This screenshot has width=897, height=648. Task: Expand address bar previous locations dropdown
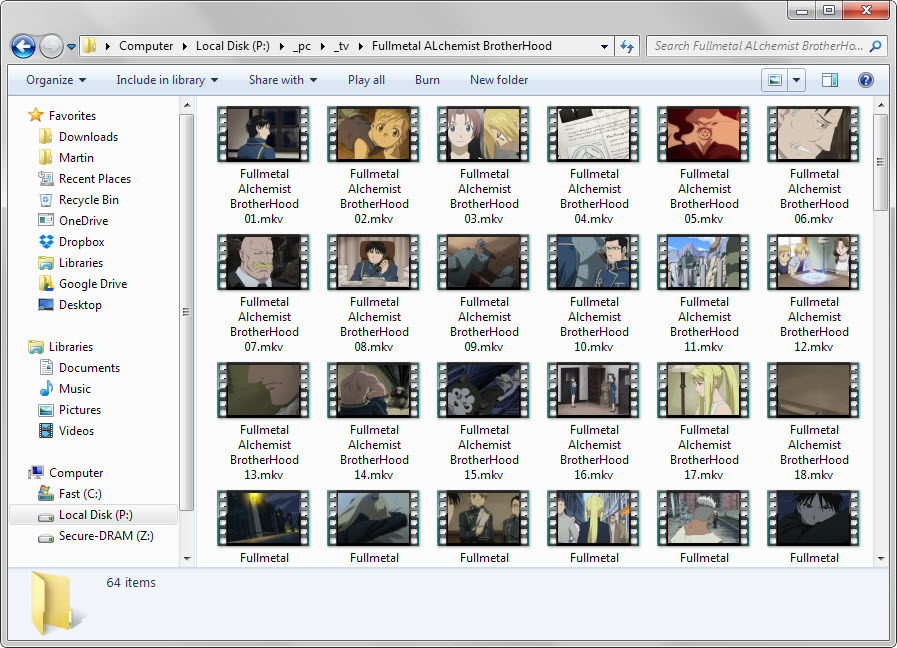[x=604, y=46]
